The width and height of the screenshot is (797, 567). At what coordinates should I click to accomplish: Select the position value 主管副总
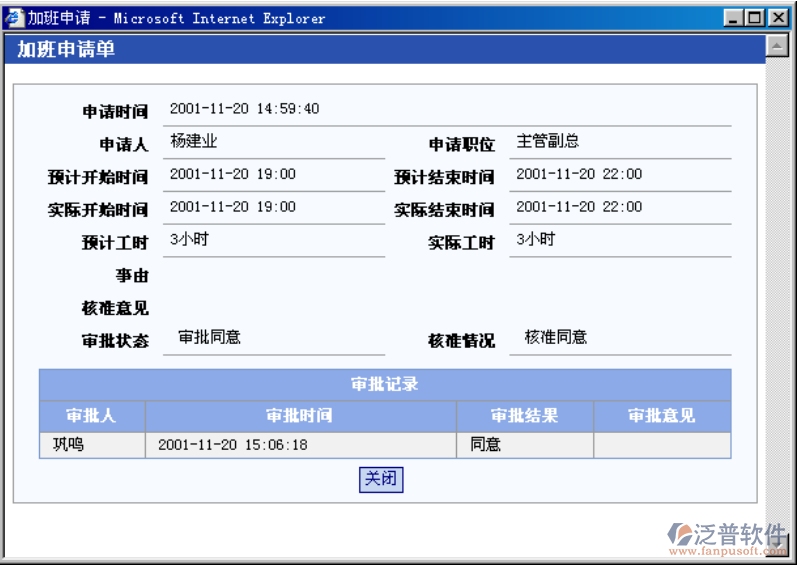(x=548, y=141)
